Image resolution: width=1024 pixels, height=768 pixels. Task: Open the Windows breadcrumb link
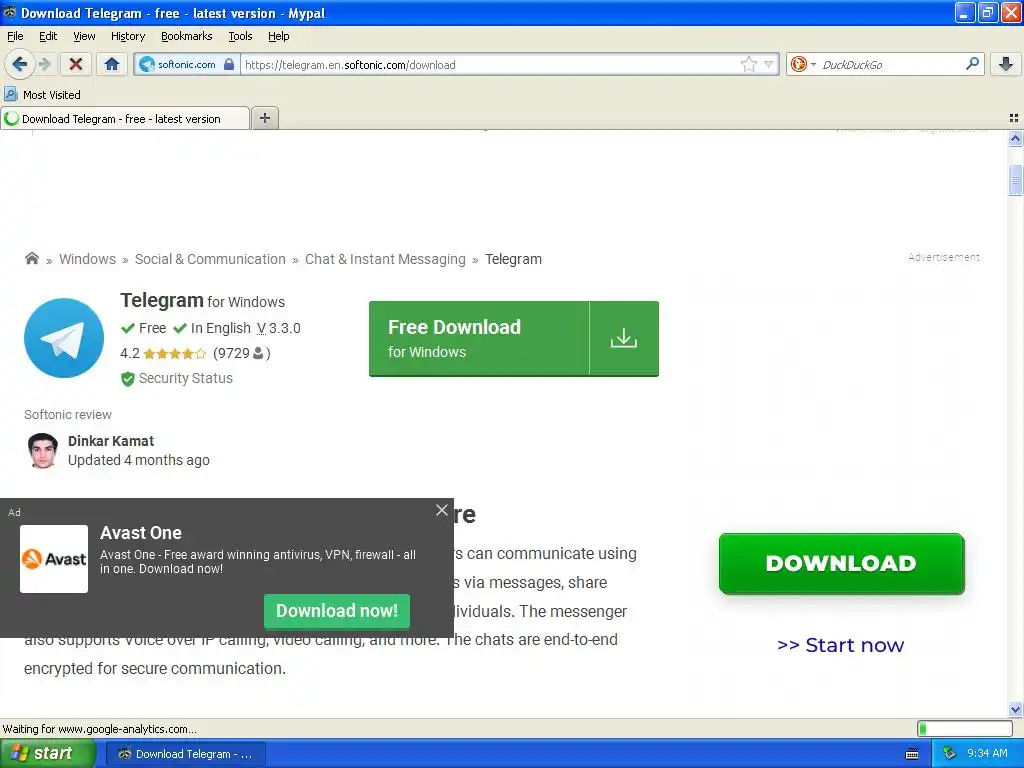pos(88,259)
